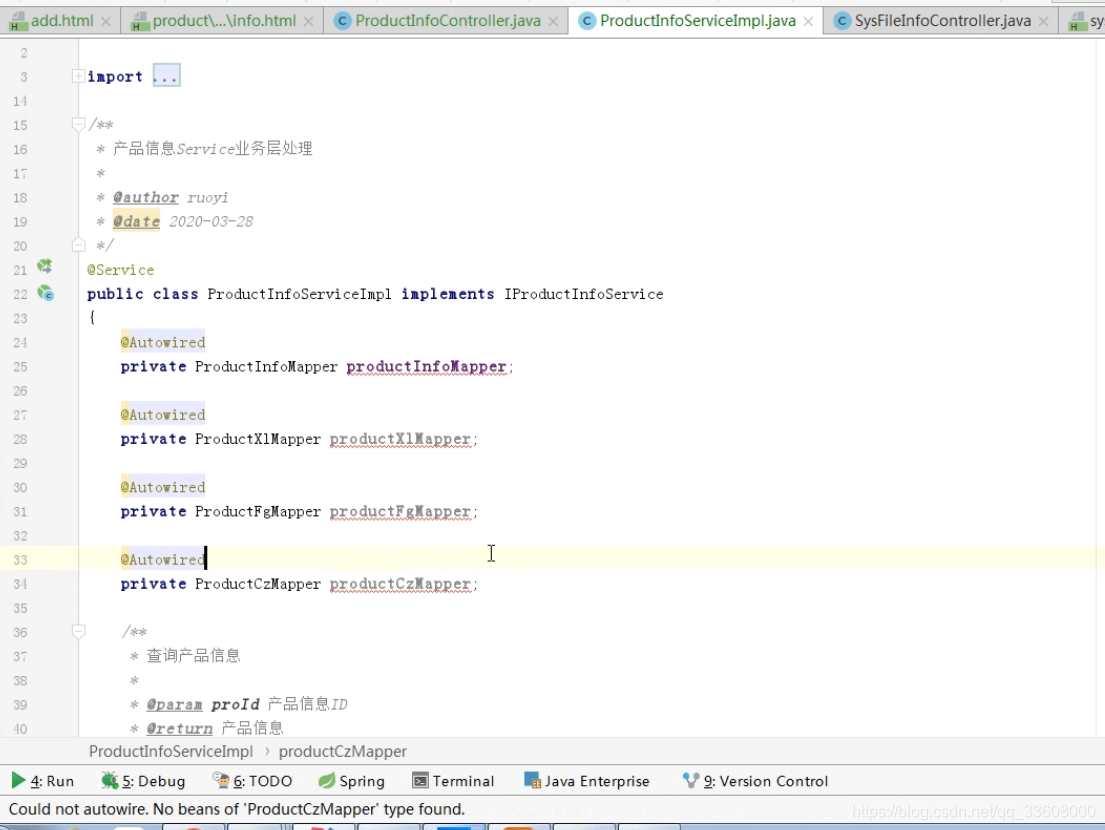
Task: Click the @Autowired annotation on line 30
Action: [x=163, y=488]
